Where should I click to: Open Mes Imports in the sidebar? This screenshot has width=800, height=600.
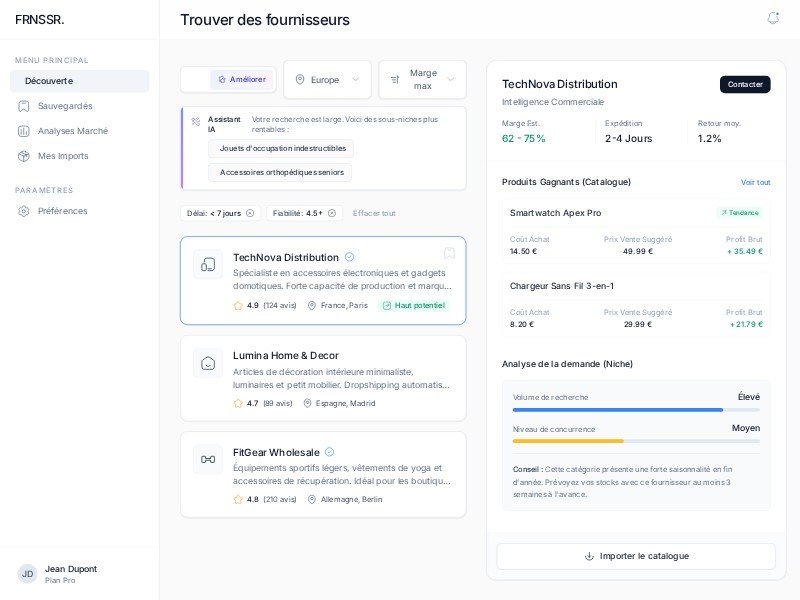click(x=63, y=156)
